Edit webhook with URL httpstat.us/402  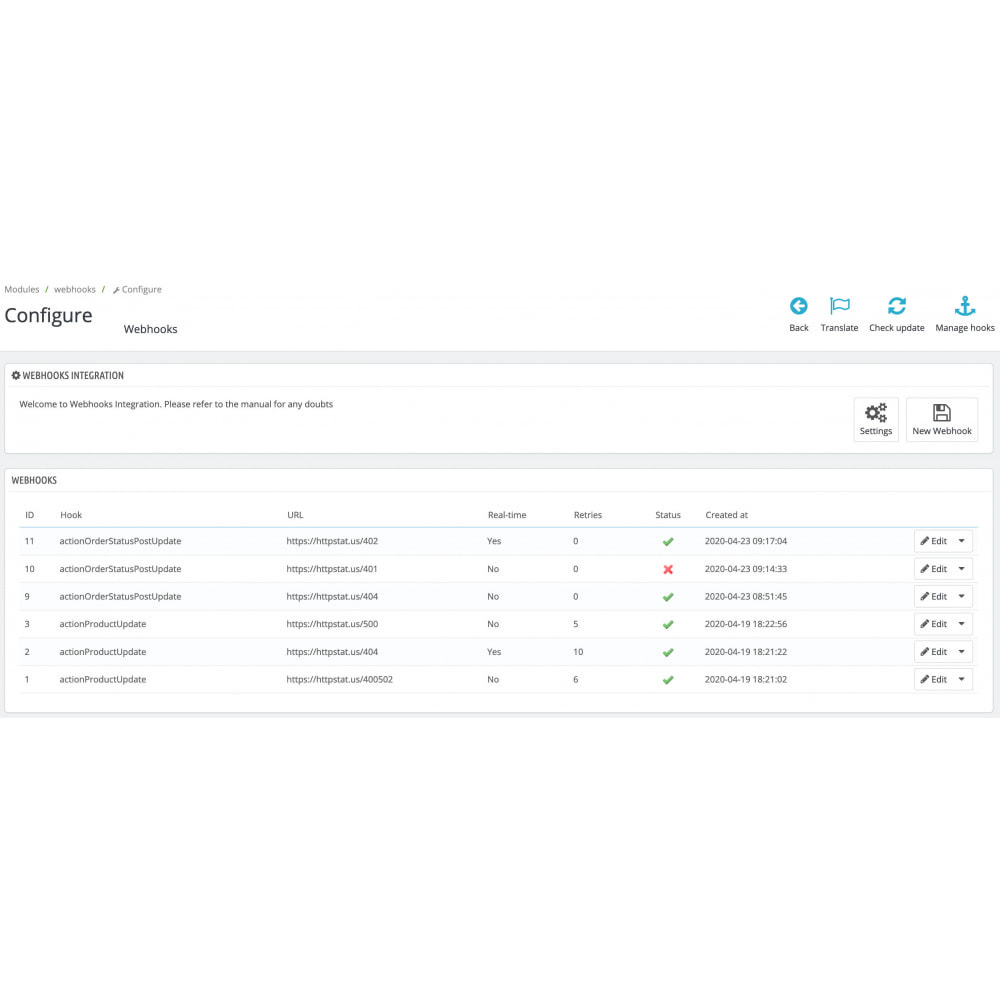tap(933, 541)
